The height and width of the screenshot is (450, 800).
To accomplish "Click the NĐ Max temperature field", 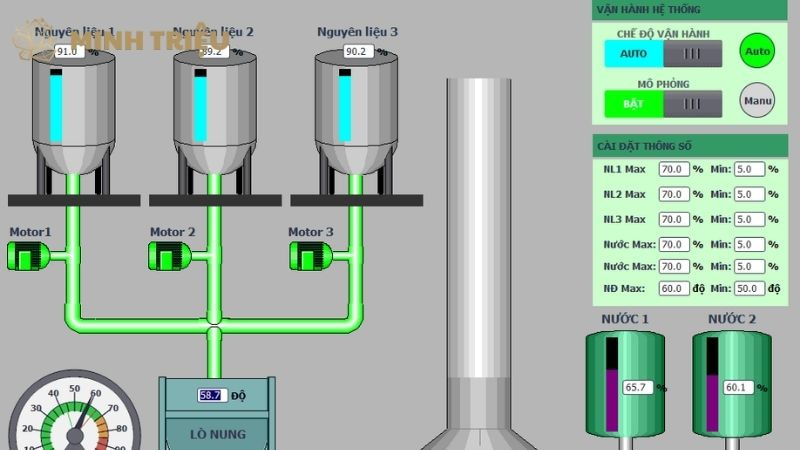I will click(672, 288).
